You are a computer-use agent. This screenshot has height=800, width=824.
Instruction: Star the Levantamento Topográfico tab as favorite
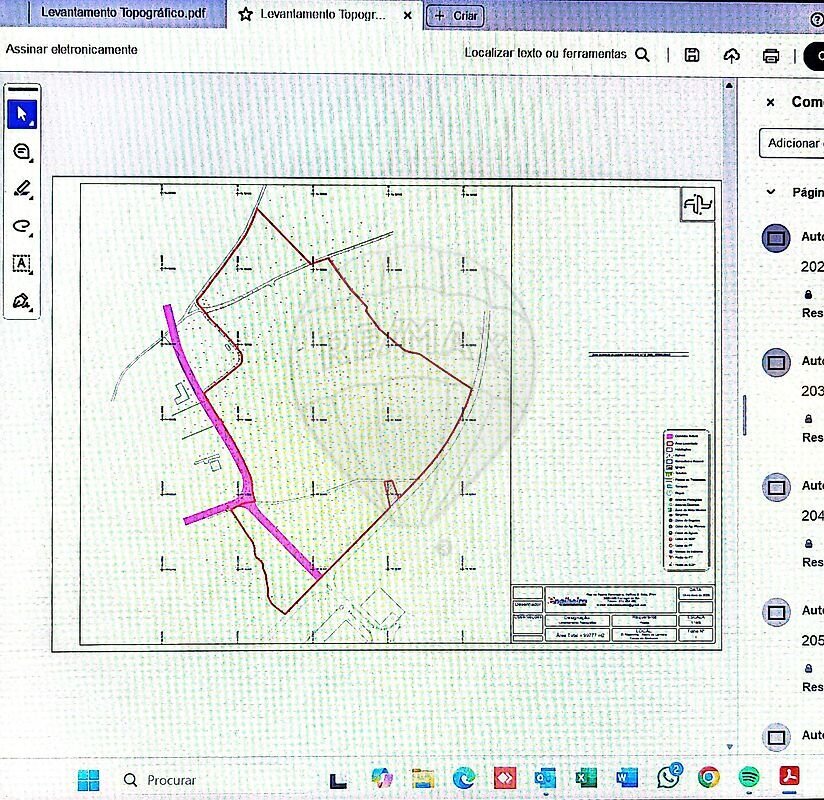[245, 15]
